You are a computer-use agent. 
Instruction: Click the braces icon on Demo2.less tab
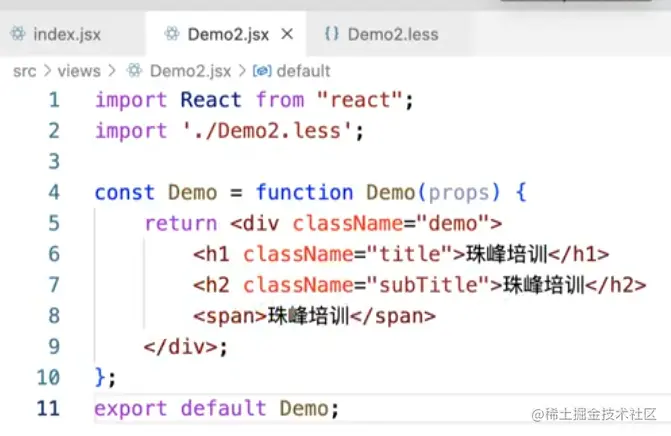click(x=332, y=34)
